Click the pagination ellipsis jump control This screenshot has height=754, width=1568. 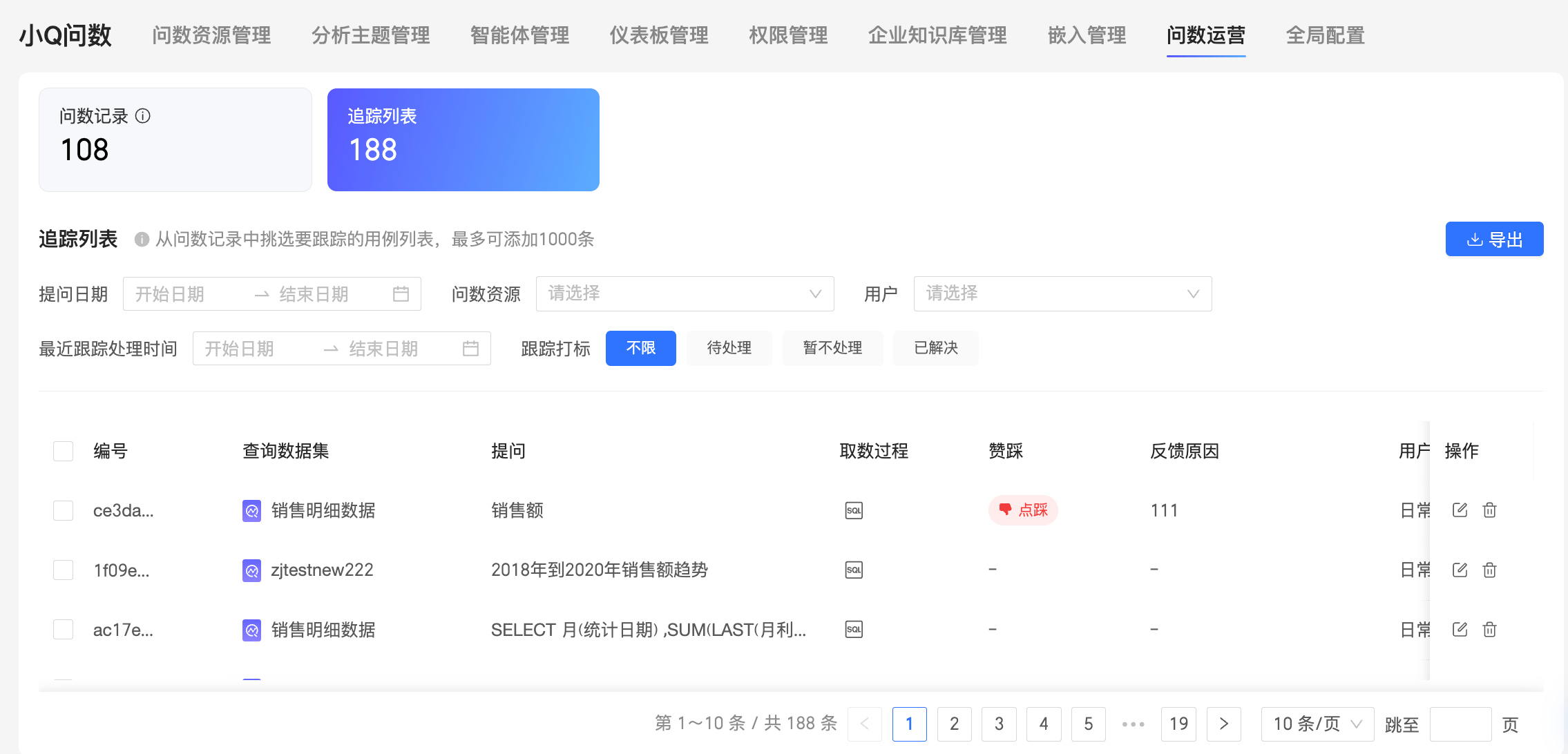click(1134, 724)
